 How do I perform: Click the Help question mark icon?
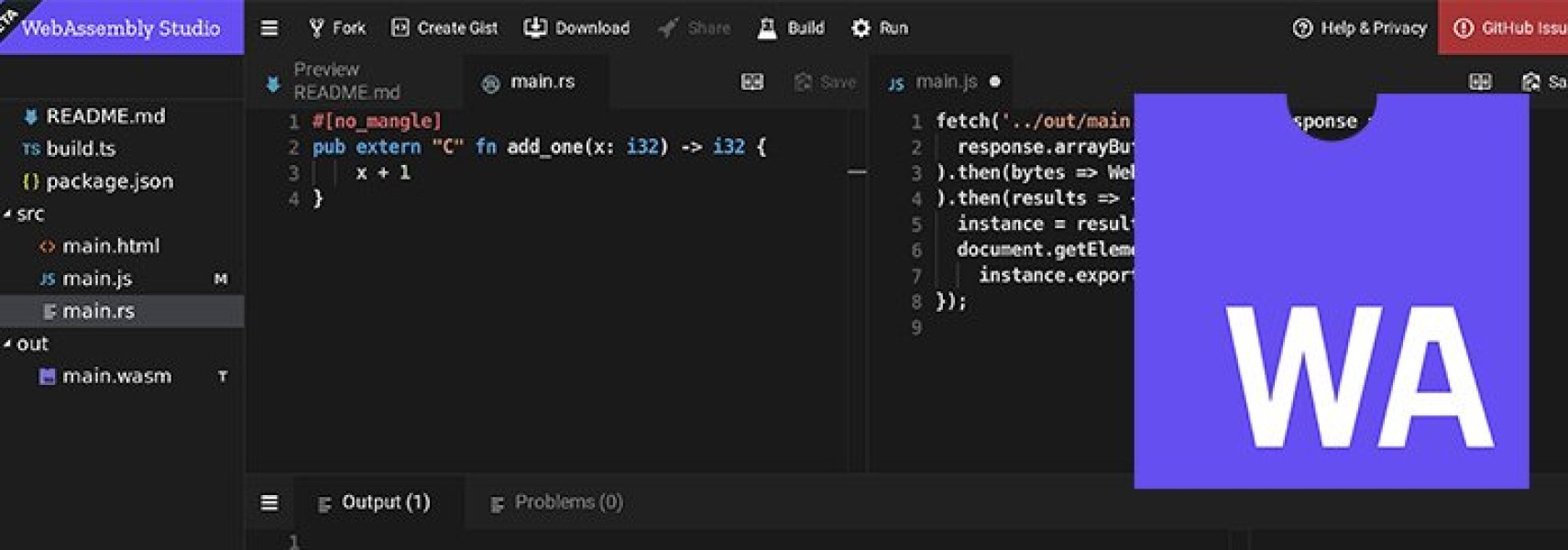coord(1302,28)
